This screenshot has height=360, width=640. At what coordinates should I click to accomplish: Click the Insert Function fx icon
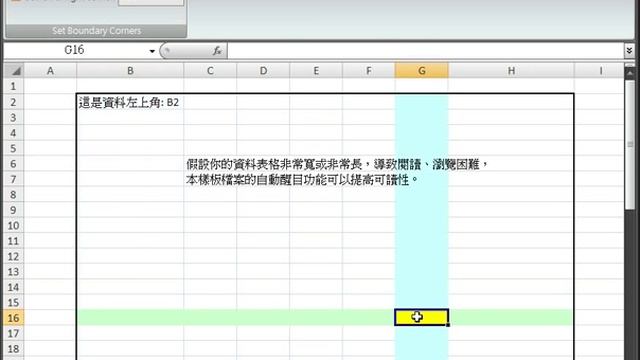coord(217,51)
